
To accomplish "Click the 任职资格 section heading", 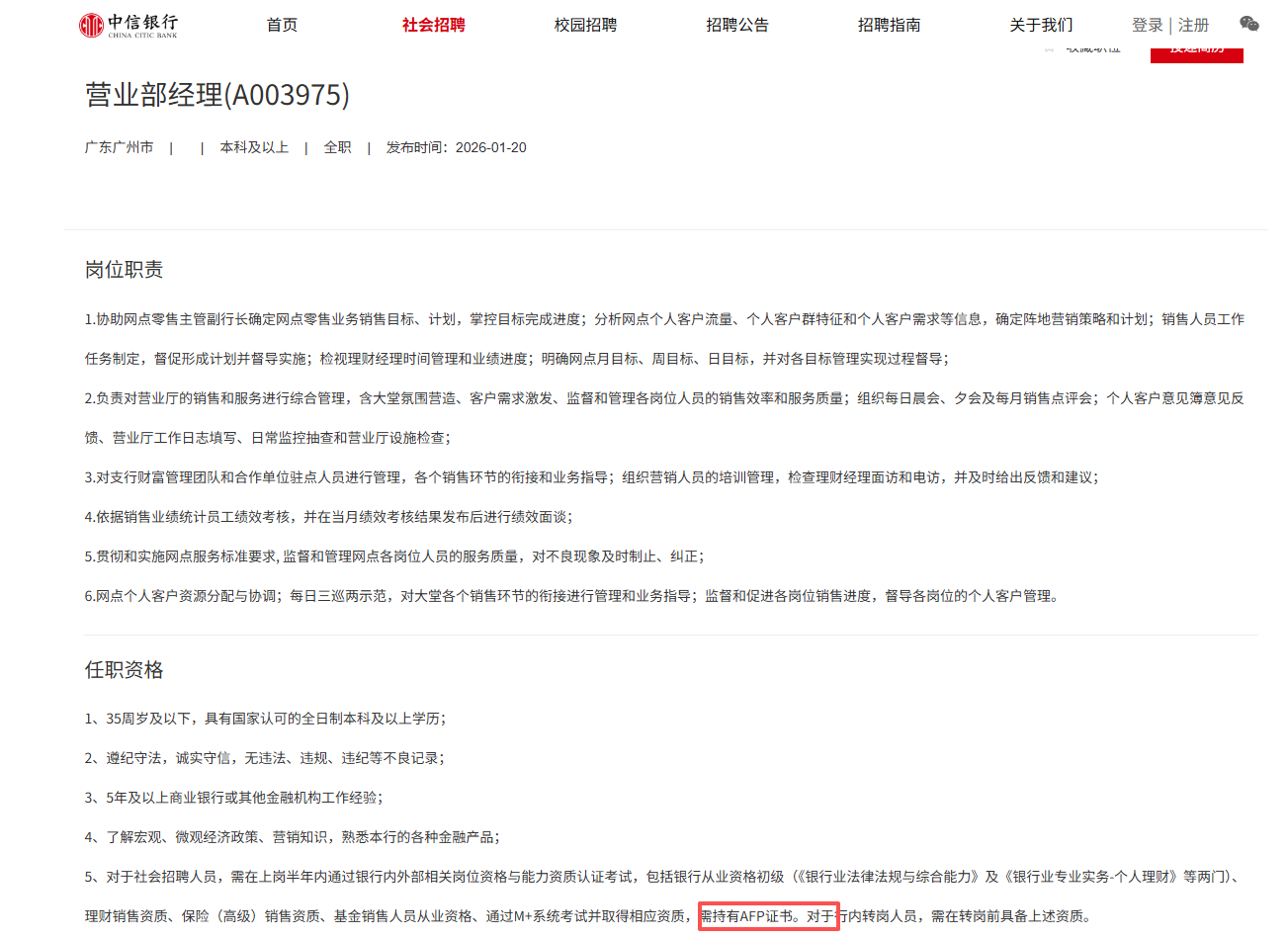I will tap(124, 670).
